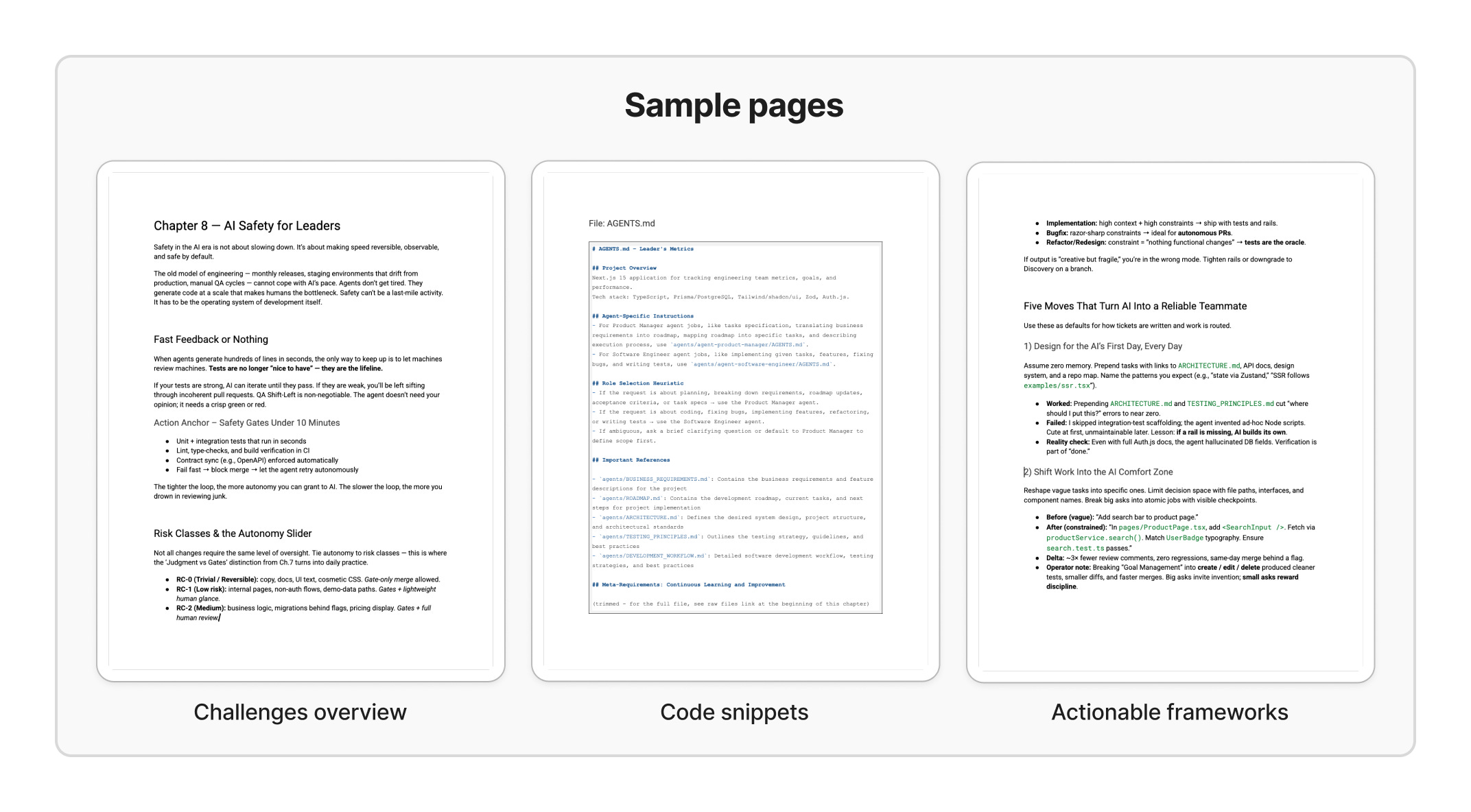Click the Actionable frameworks caption
The height and width of the screenshot is (812, 1471).
[x=1169, y=712]
